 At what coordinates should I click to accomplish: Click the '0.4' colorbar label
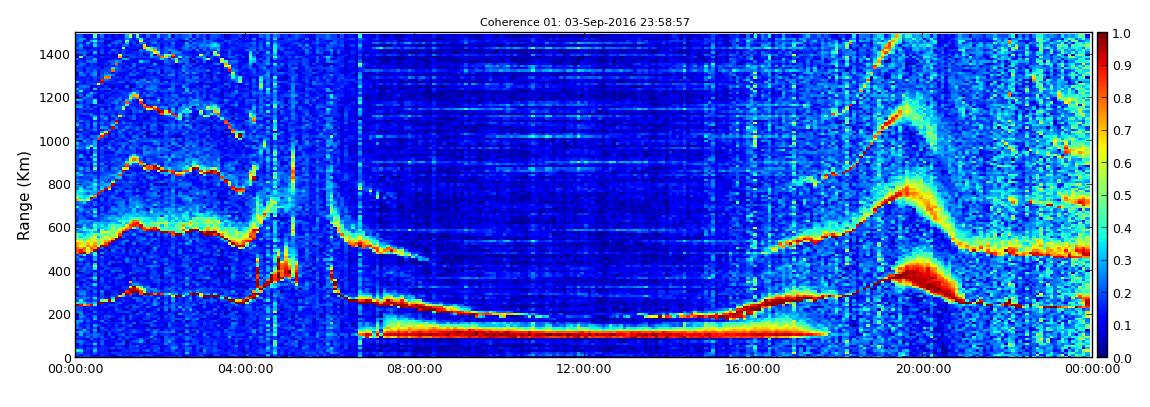1122,228
